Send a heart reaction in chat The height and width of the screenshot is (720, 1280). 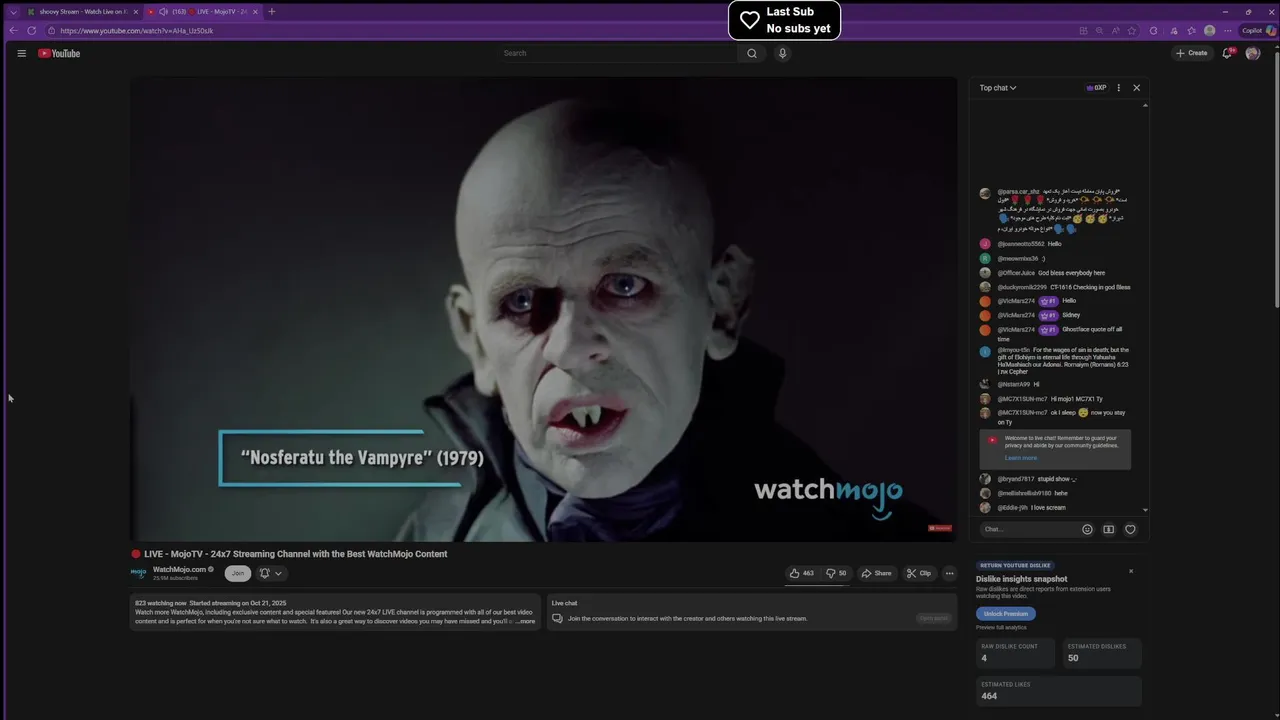(1130, 529)
